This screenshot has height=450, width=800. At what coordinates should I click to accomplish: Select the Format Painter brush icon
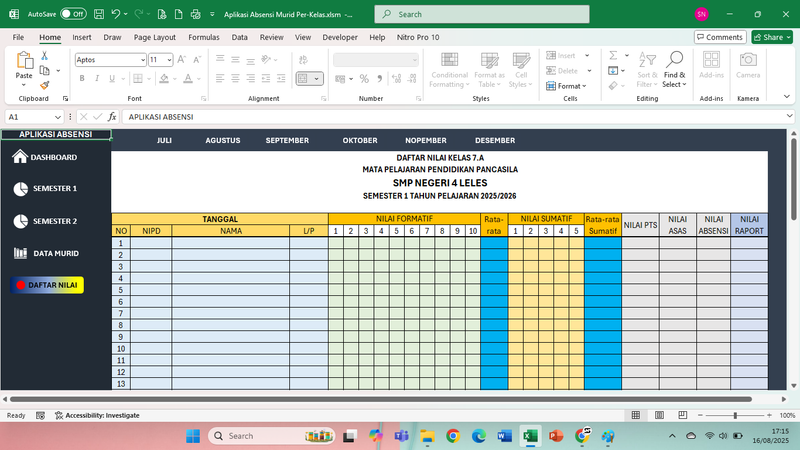point(45,85)
